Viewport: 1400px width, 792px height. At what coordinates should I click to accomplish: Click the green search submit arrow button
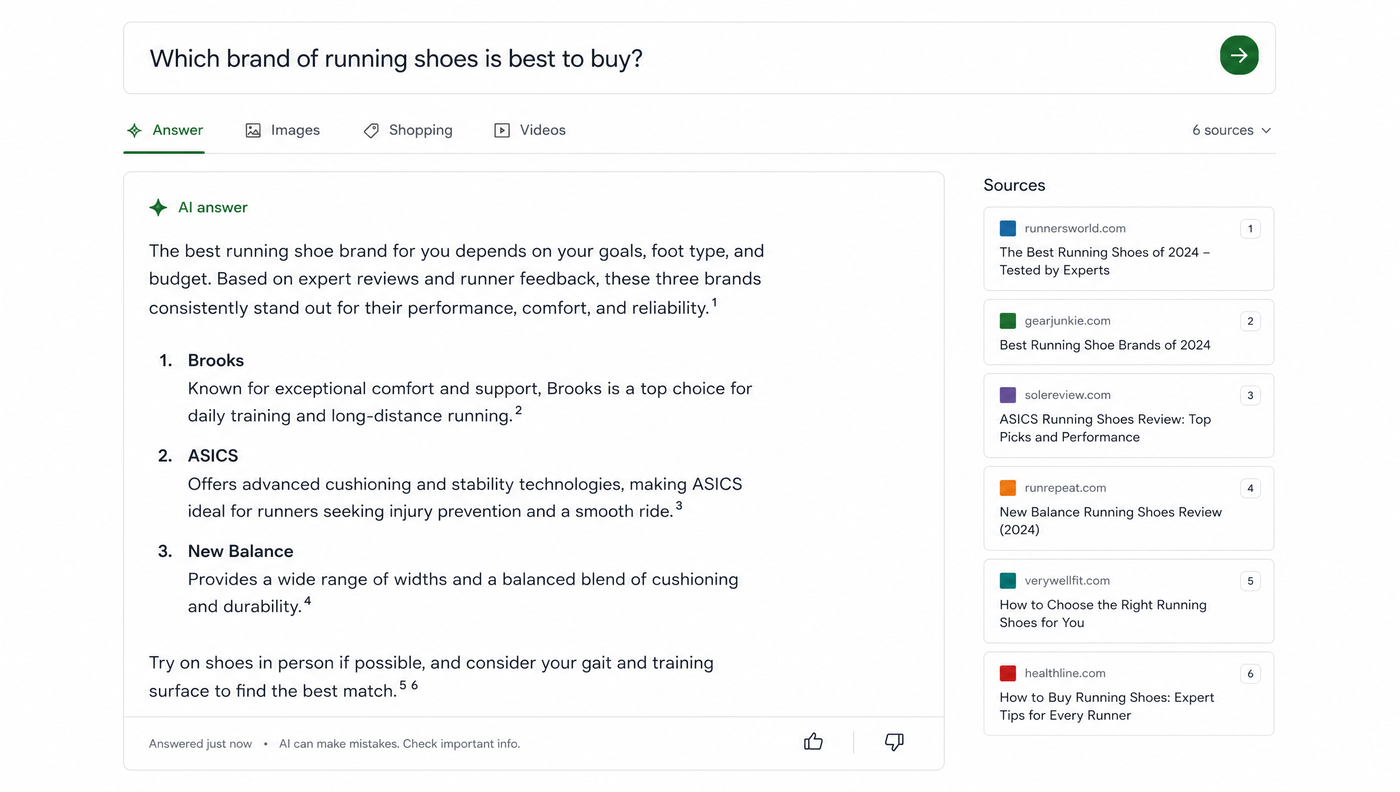[1239, 56]
